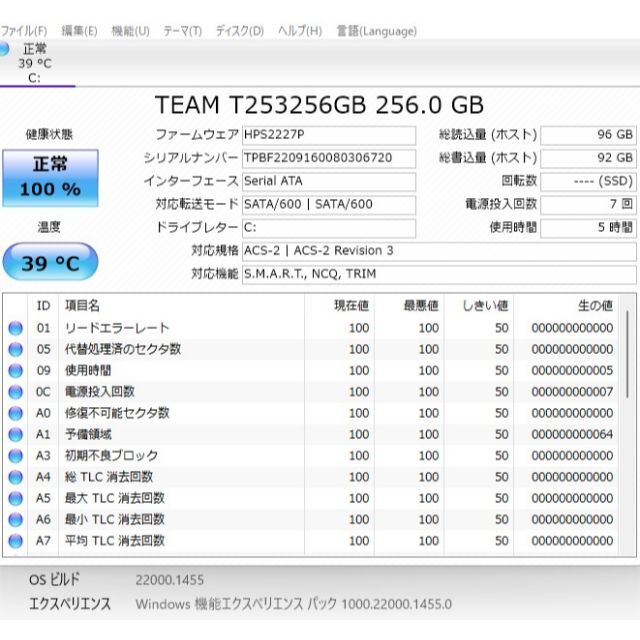
Task: Click the ID column header
Action: pyautogui.click(x=43, y=306)
